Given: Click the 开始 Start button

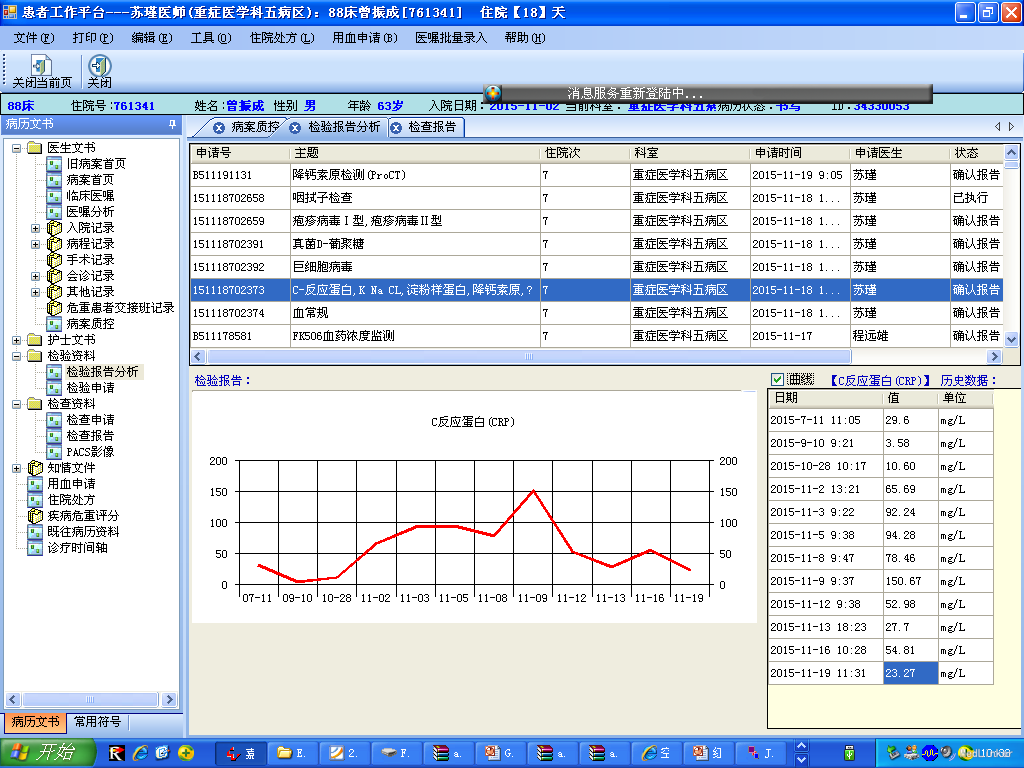Looking at the screenshot, I should 42,753.
